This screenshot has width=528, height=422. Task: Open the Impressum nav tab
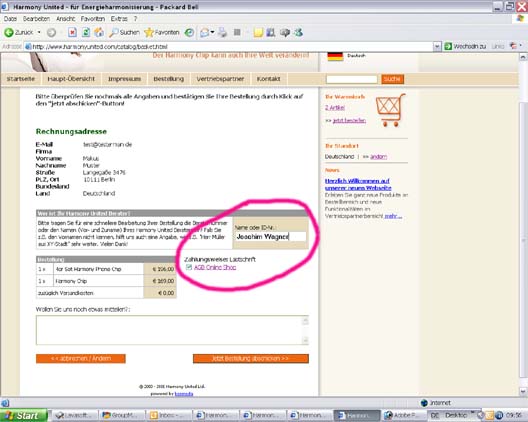[x=124, y=79]
